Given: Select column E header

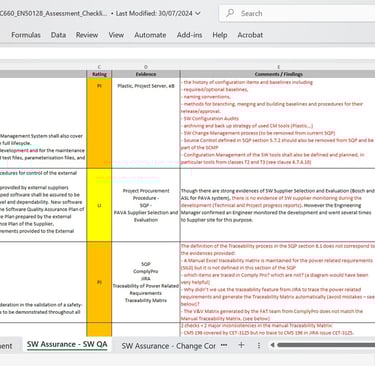Looking at the screenshot, I should coord(278,67).
